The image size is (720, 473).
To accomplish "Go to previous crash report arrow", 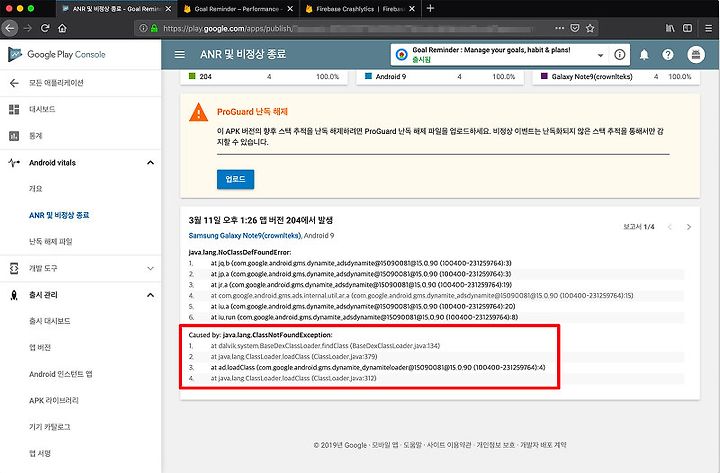I will (669, 227).
